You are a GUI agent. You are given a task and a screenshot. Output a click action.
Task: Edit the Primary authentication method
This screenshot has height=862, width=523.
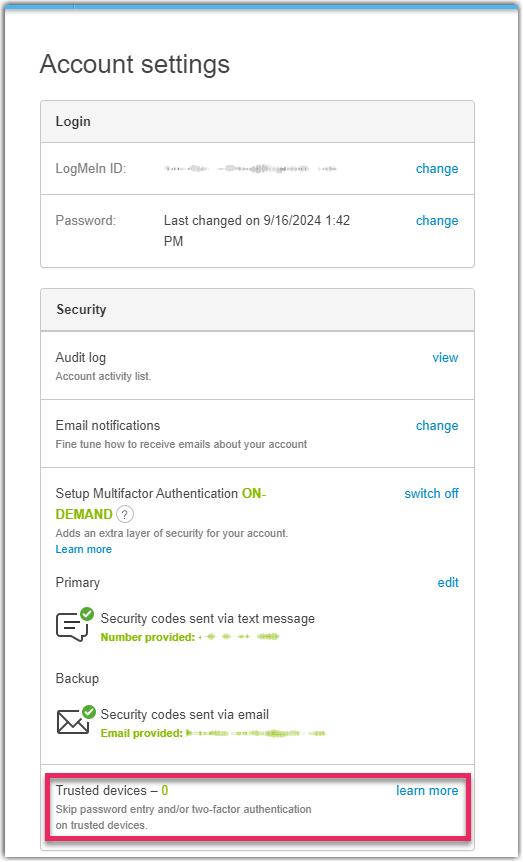448,583
